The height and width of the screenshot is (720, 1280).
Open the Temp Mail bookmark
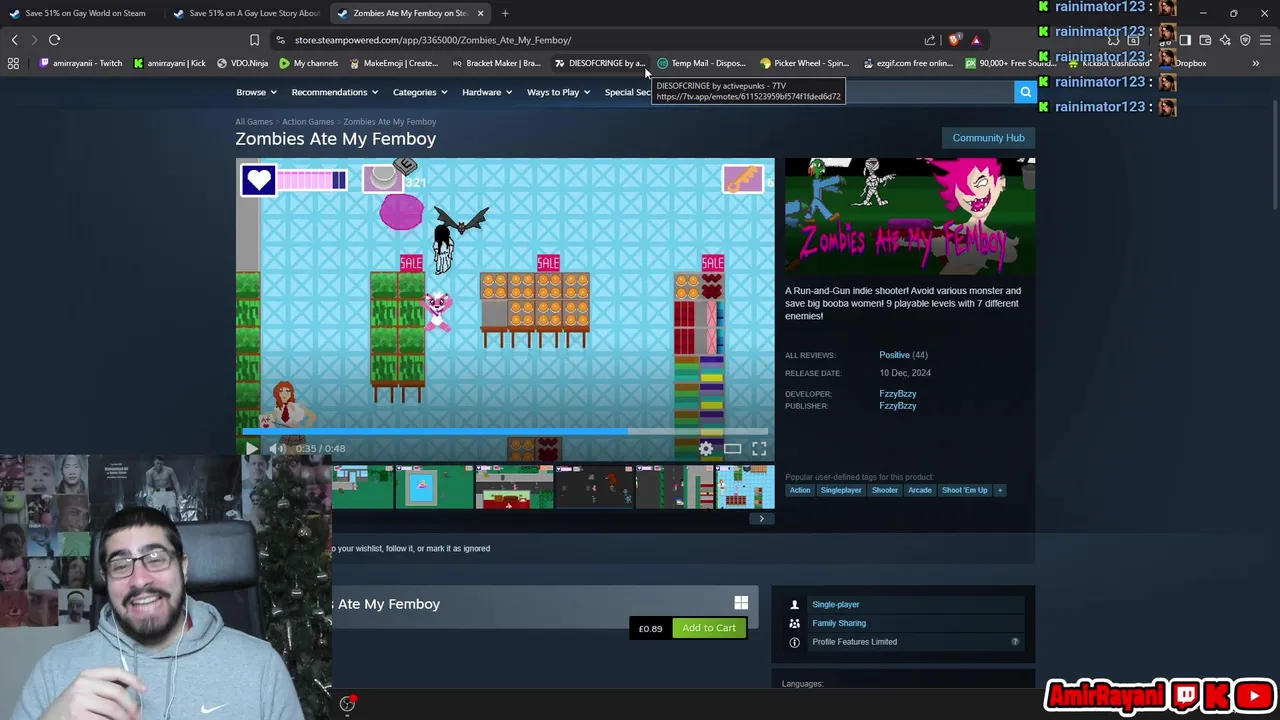701,63
